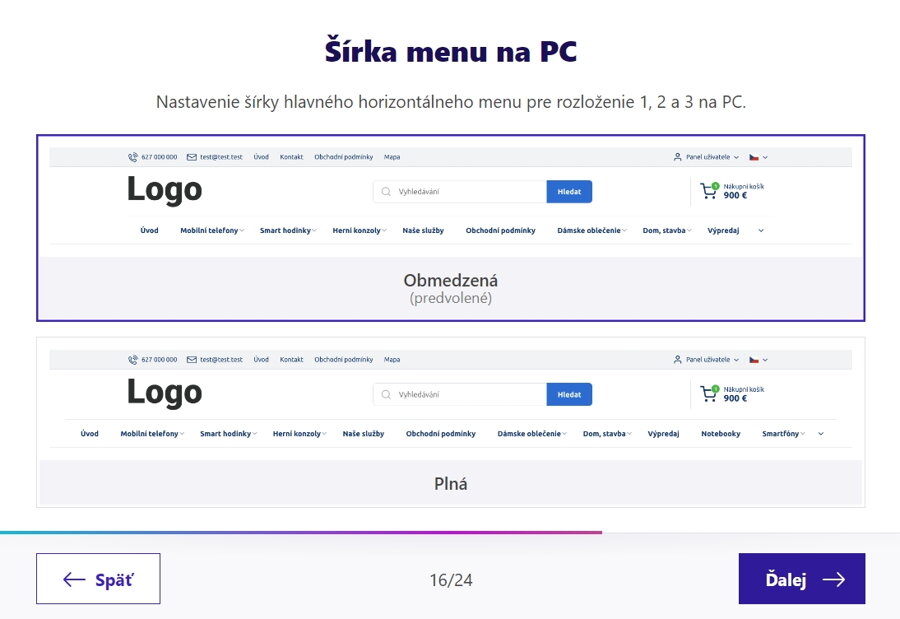
Task: Click the shopping cart icon in the Plná preview
Action: click(x=709, y=393)
